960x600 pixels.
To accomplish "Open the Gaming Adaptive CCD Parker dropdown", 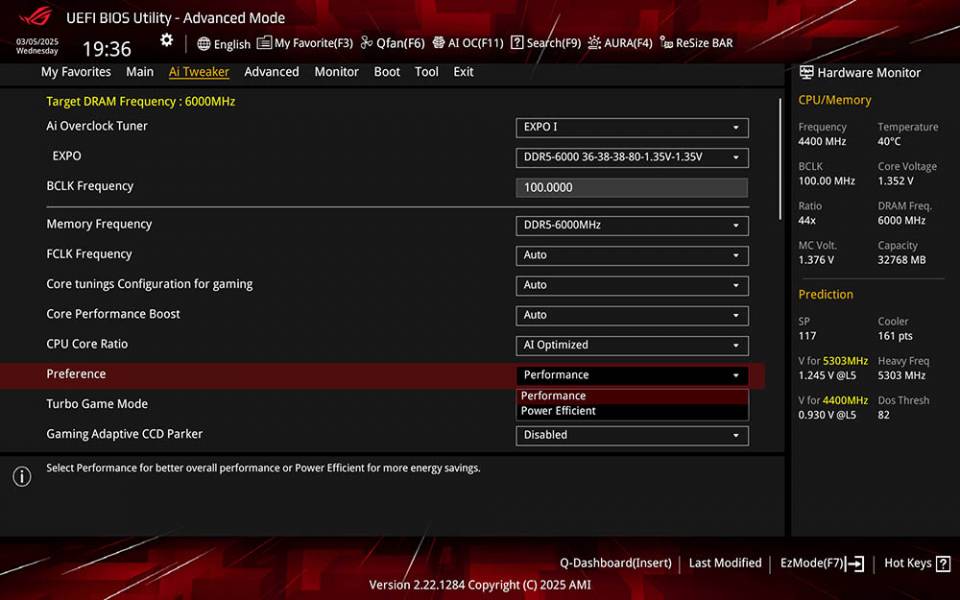I will coord(632,435).
